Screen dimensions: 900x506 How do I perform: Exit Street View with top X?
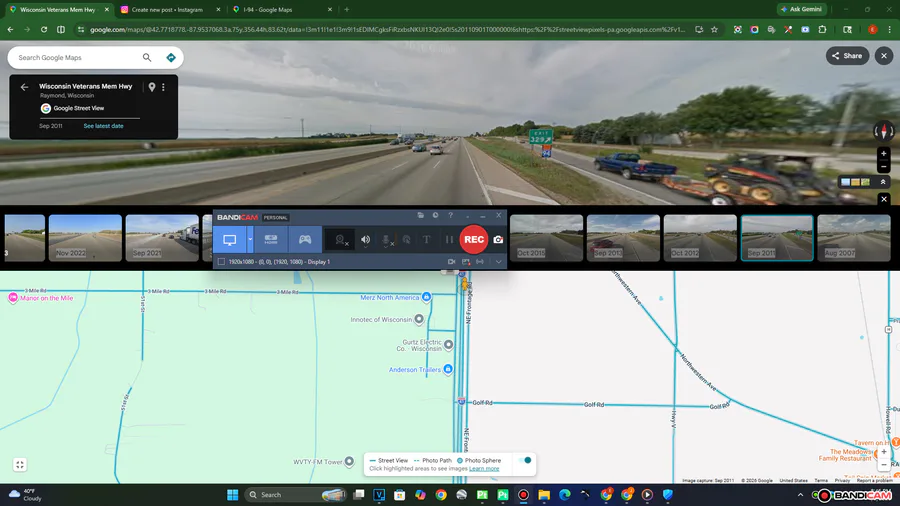tap(884, 56)
